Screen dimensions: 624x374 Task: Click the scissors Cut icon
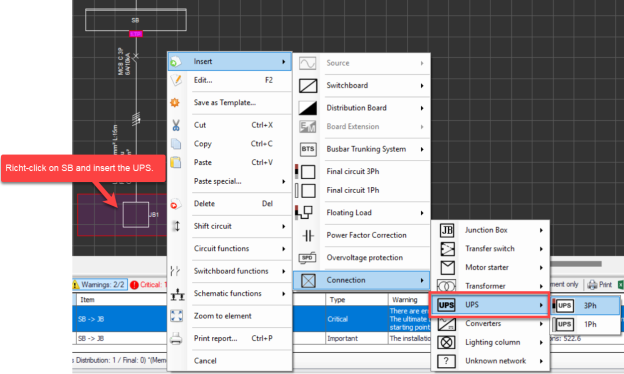point(176,125)
